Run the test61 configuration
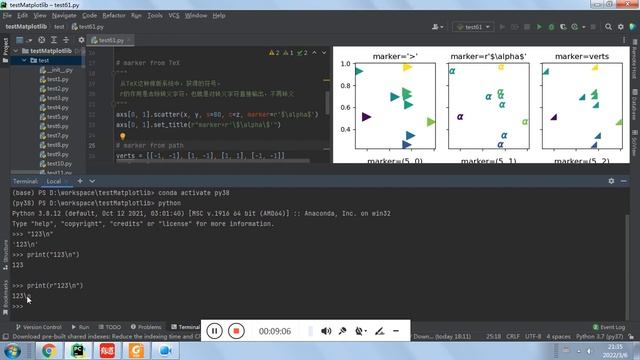The image size is (640, 360). click(x=539, y=27)
